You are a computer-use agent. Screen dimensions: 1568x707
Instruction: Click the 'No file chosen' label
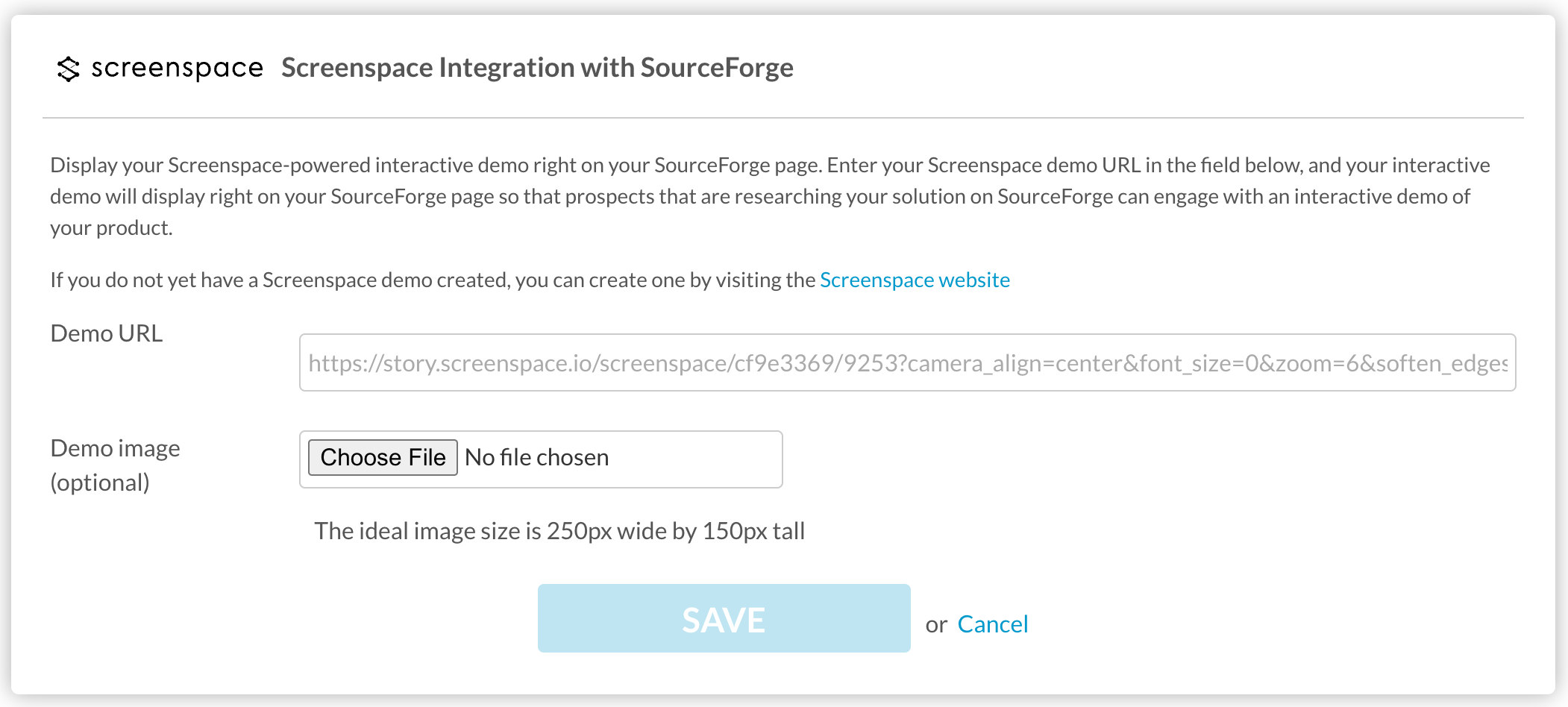536,457
